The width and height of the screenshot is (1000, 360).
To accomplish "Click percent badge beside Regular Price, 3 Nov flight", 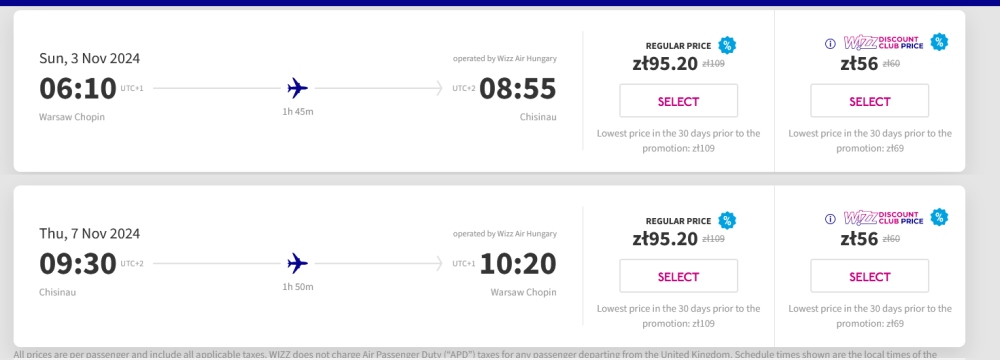I will coord(727,45).
